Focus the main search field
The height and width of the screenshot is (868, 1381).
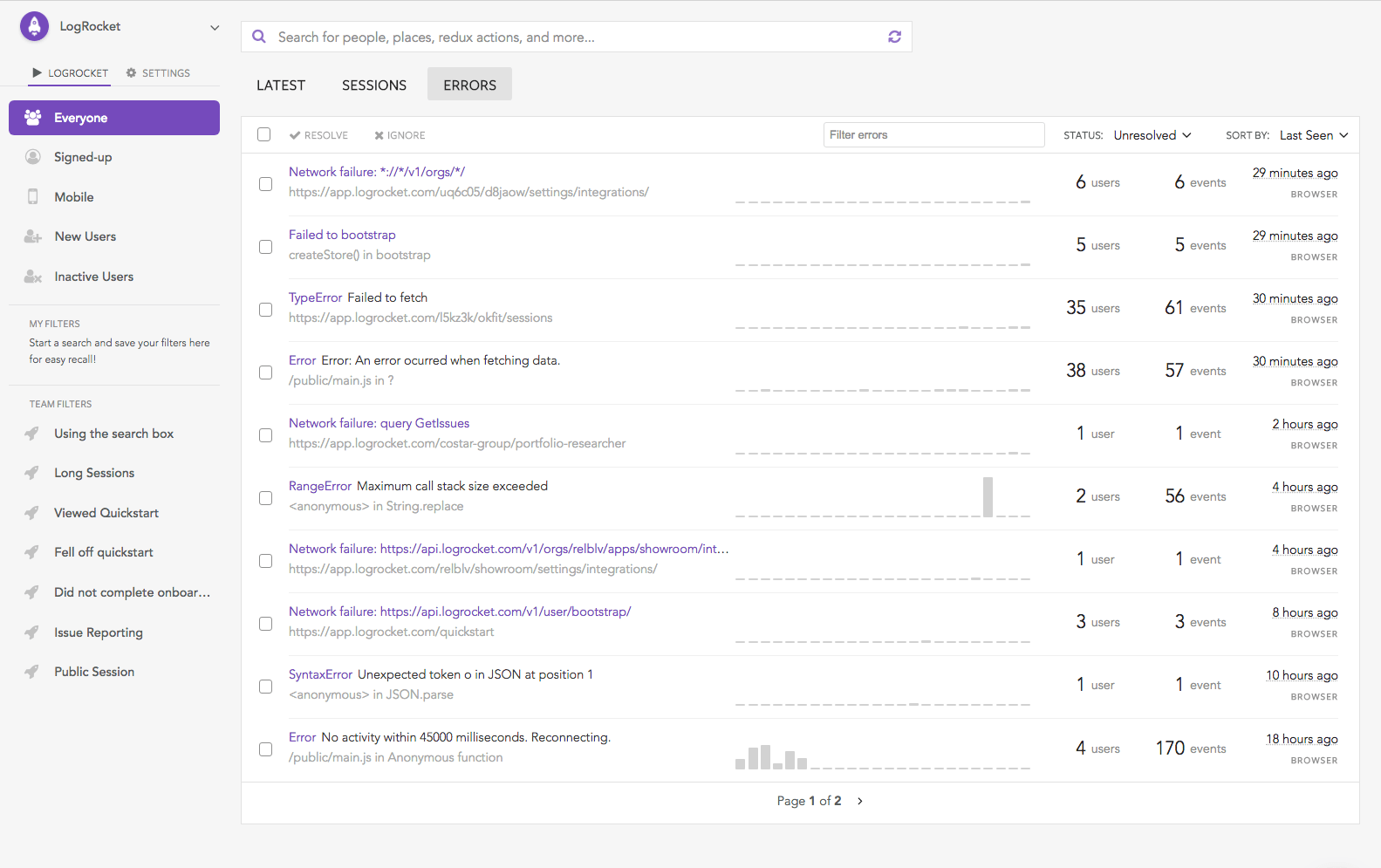(x=576, y=37)
